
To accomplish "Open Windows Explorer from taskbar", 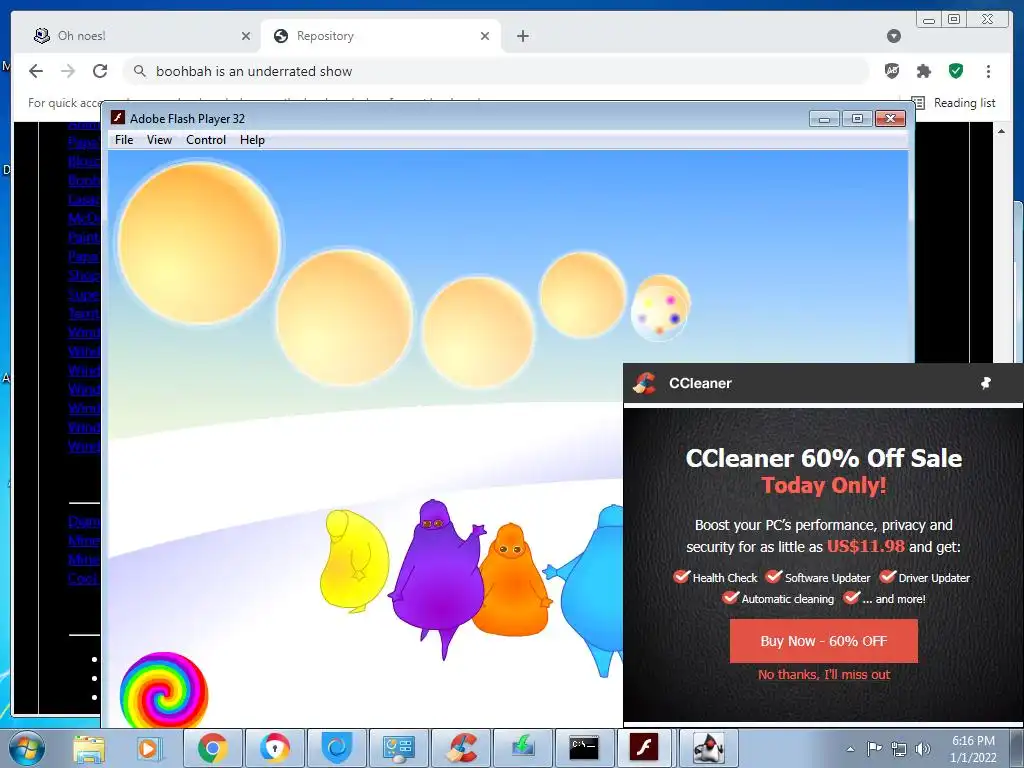I will 88,748.
